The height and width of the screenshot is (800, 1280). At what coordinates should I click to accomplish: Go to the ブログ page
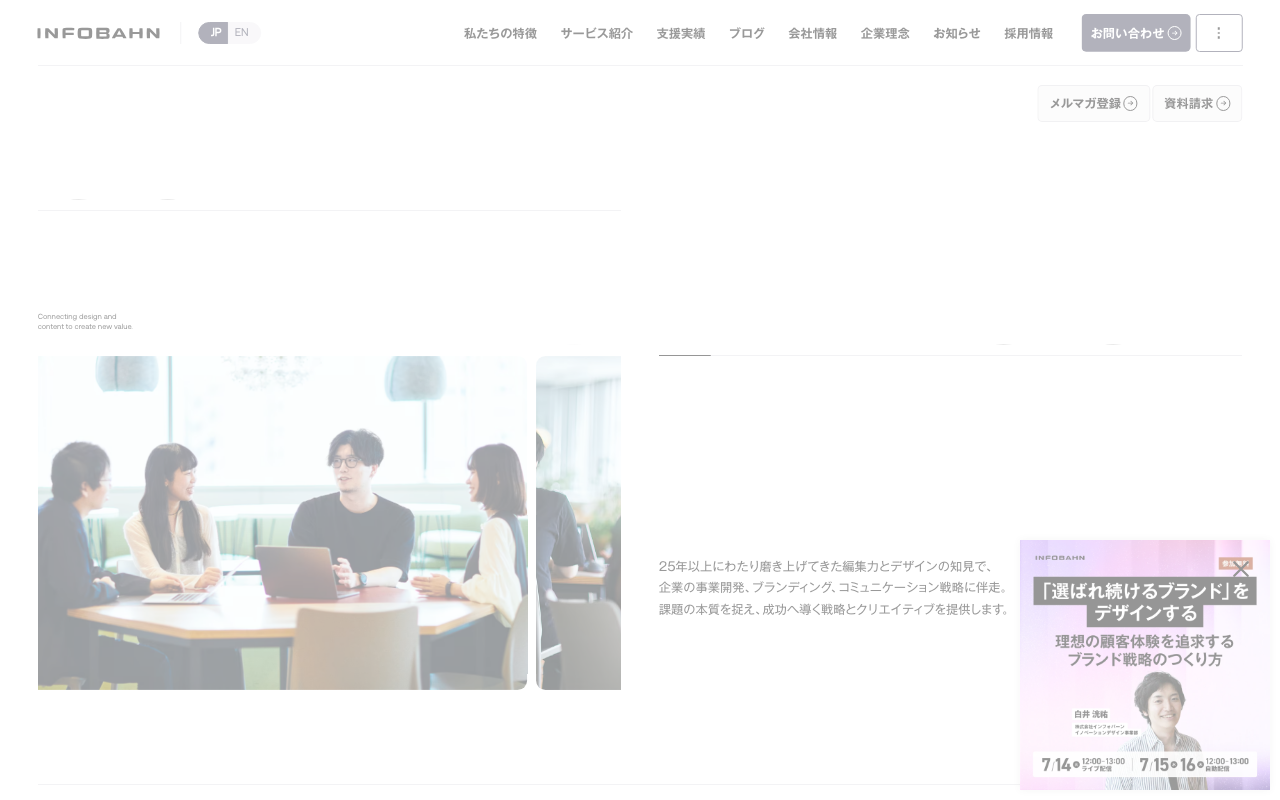[x=746, y=33]
